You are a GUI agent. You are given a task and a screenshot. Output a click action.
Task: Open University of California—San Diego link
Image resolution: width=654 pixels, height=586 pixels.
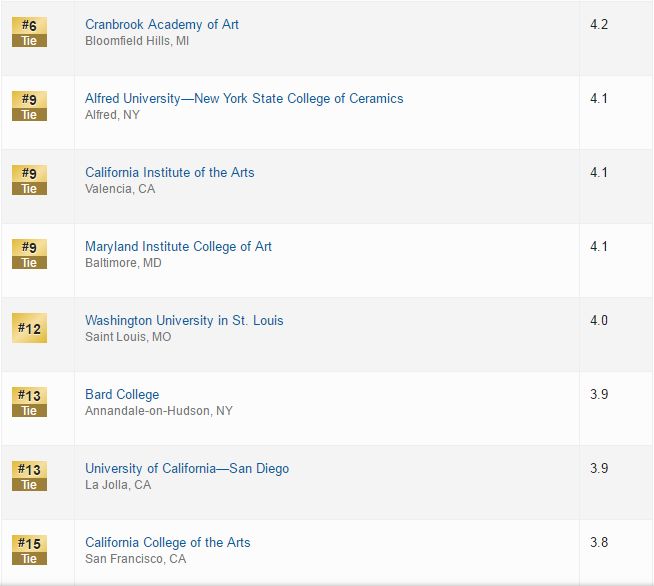[x=187, y=468]
